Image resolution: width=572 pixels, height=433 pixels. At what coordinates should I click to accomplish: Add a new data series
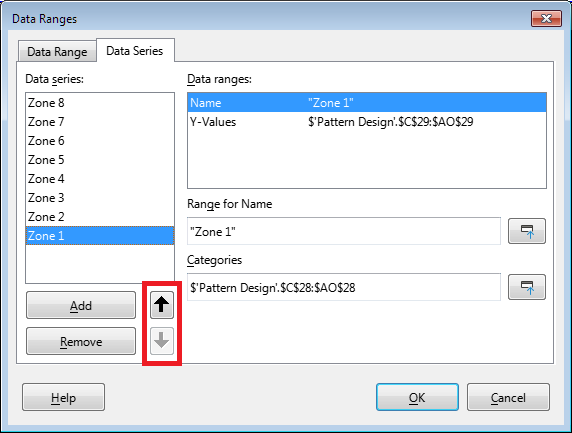point(81,305)
